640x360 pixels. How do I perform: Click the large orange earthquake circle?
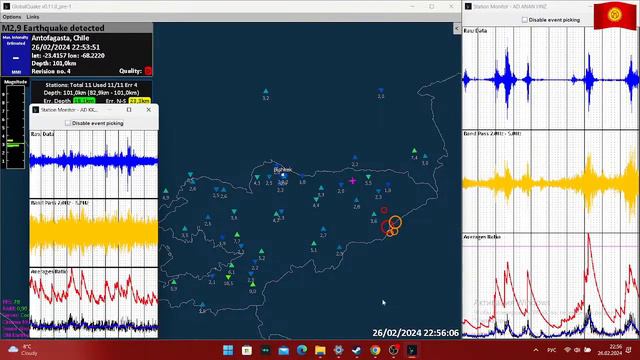click(395, 222)
